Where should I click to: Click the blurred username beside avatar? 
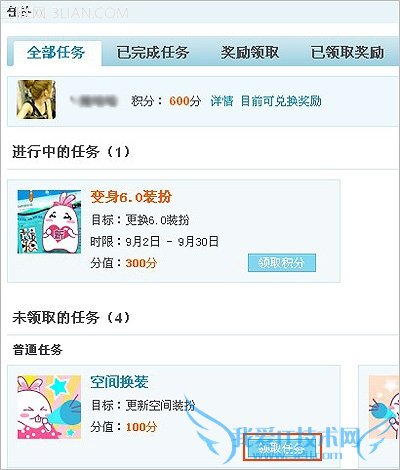[x=94, y=101]
